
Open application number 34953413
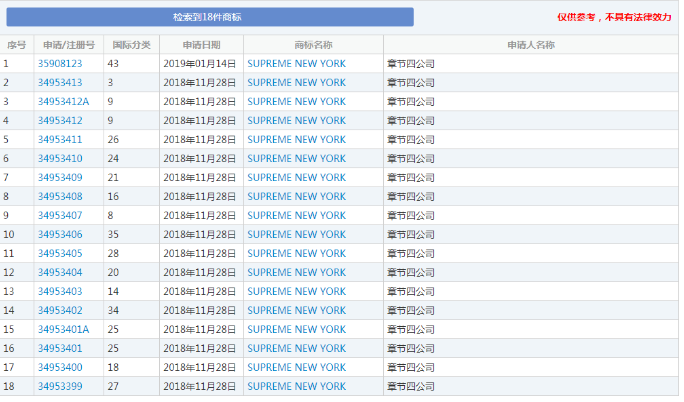pos(60,82)
